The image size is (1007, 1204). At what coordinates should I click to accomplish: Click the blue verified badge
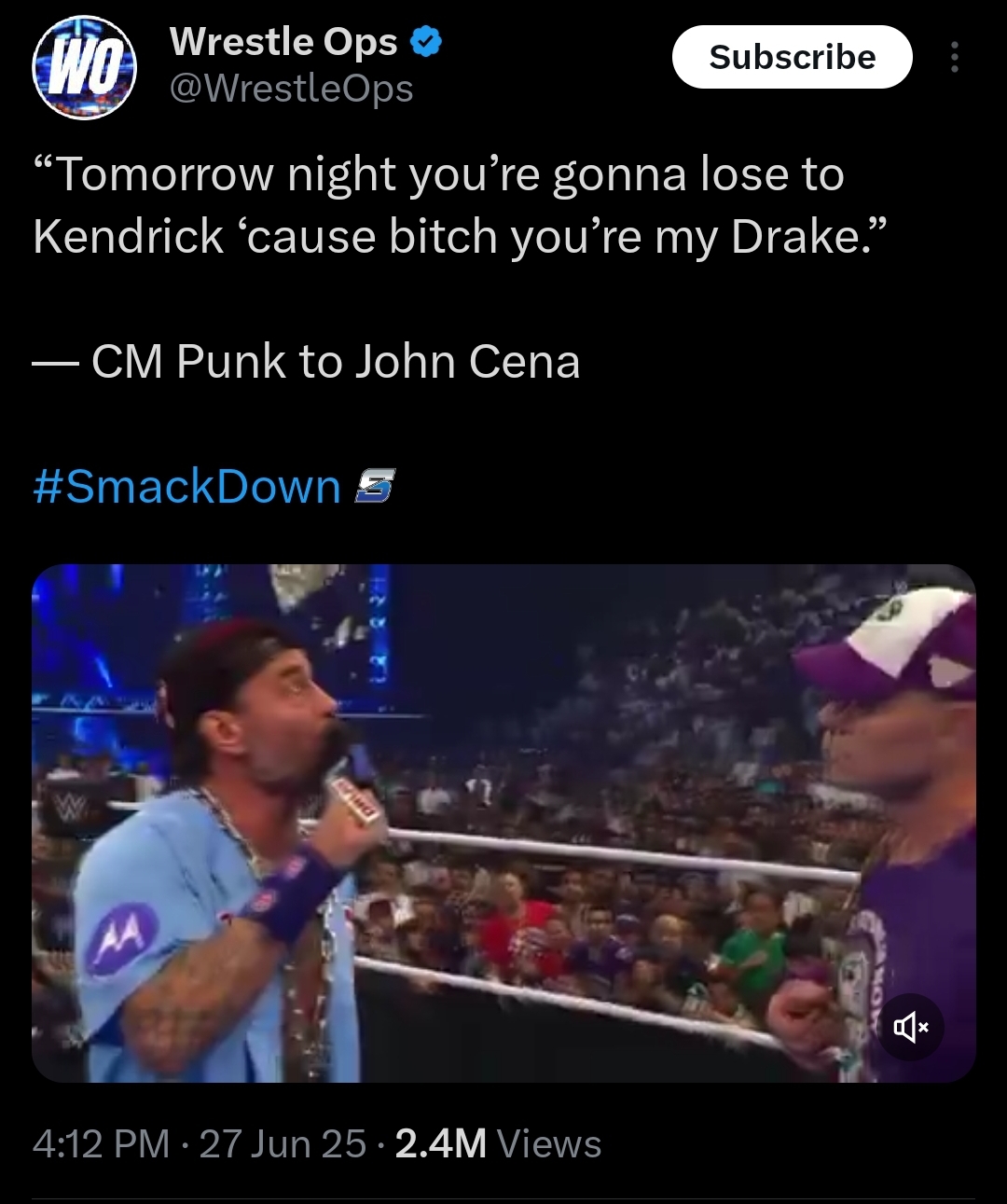coord(426,42)
